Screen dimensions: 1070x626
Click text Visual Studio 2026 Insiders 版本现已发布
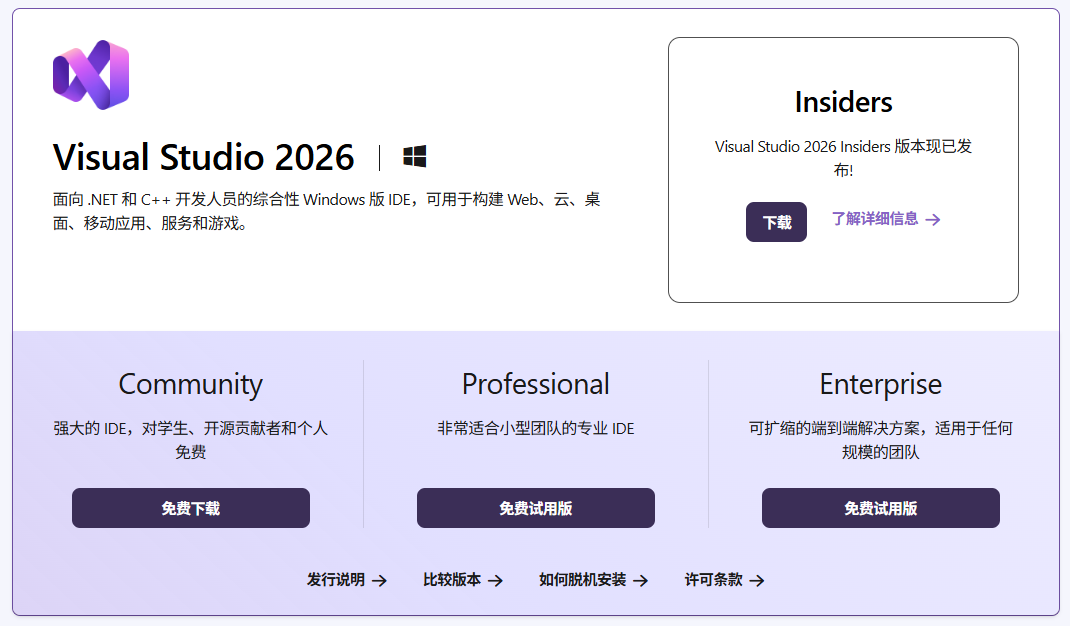pos(843,158)
